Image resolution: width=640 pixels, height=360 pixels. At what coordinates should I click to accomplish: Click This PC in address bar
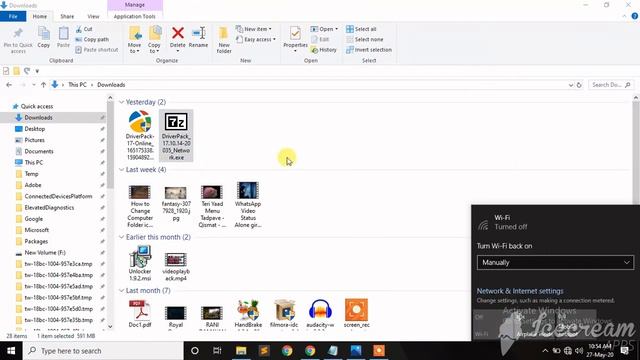coord(77,85)
